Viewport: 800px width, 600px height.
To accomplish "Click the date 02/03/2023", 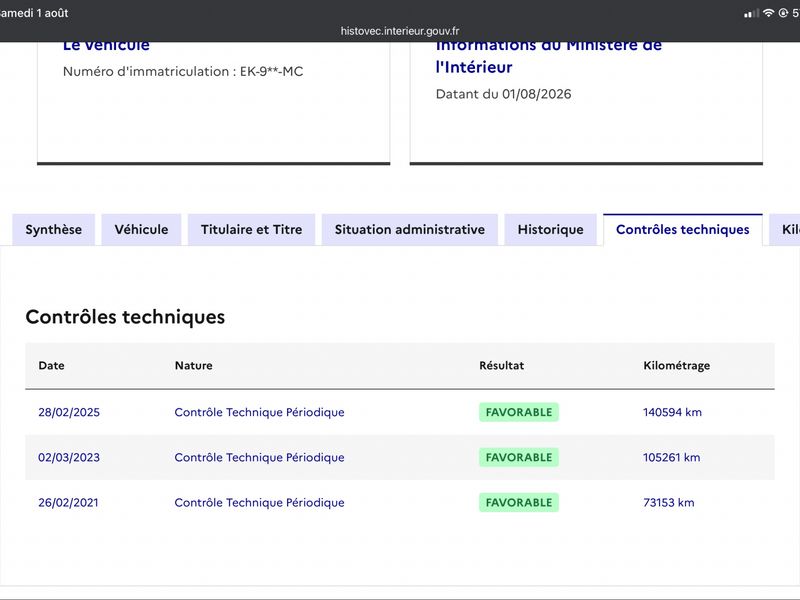I will pos(69,457).
